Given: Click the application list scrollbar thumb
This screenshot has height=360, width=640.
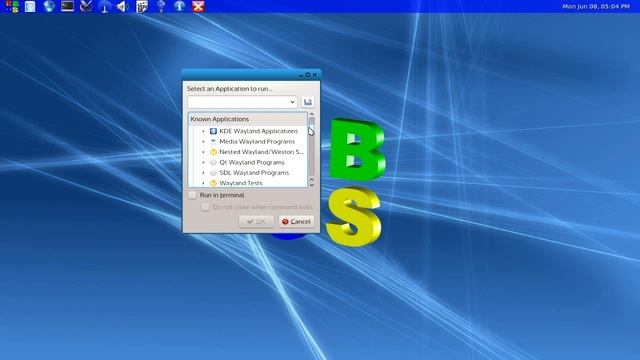Looking at the screenshot, I should 312,122.
